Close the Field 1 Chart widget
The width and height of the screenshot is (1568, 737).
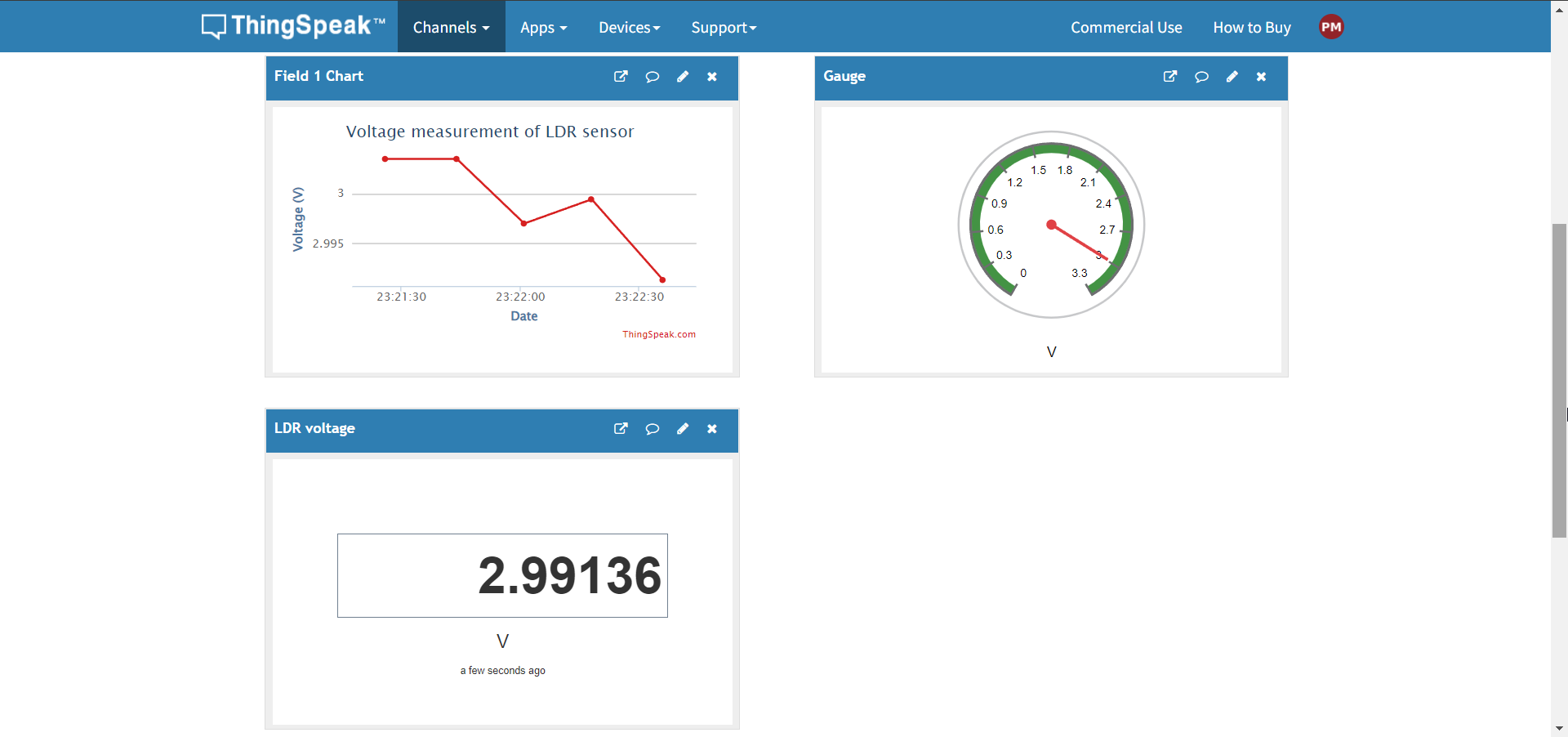click(x=712, y=76)
